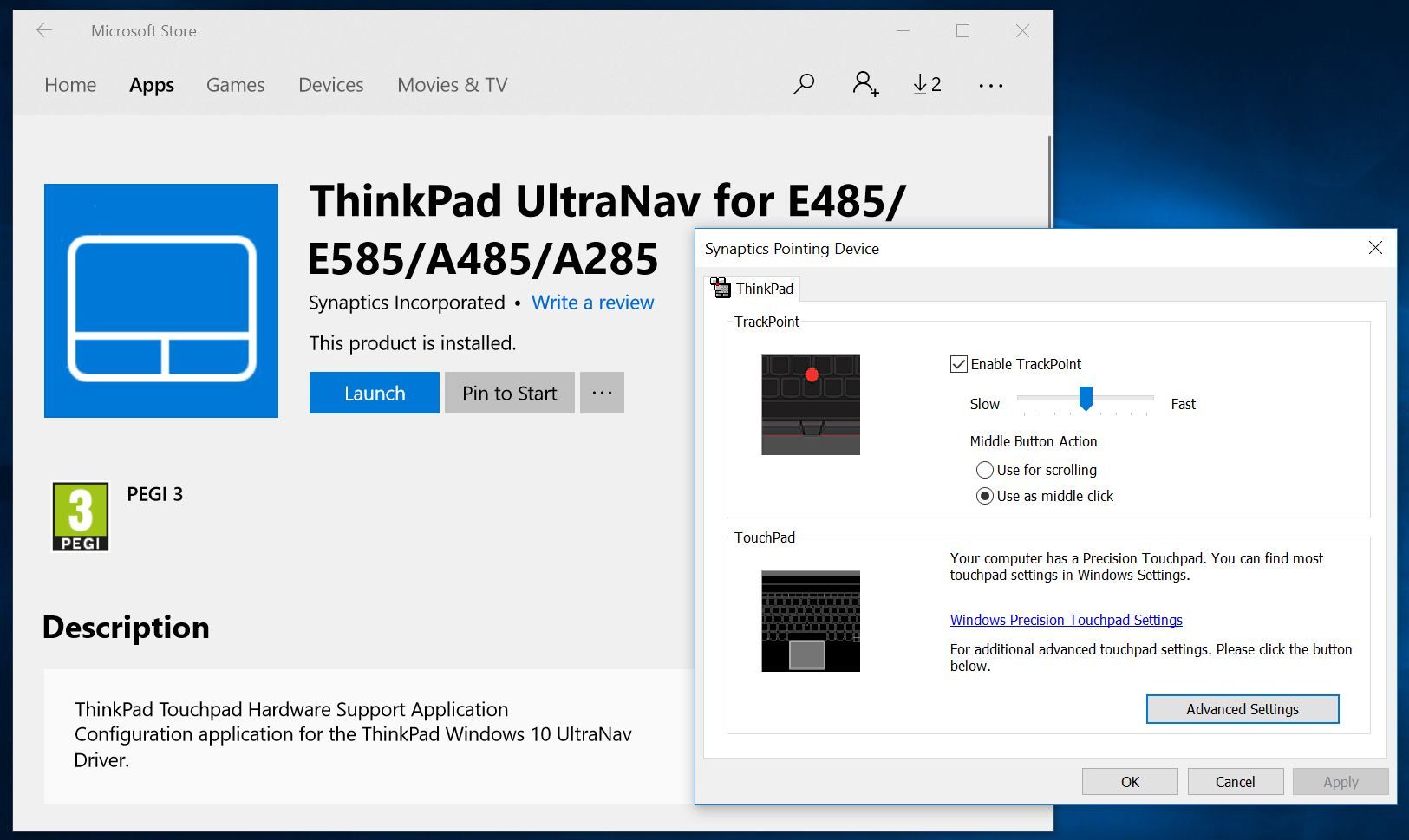Open Movies & TV tab

(452, 85)
